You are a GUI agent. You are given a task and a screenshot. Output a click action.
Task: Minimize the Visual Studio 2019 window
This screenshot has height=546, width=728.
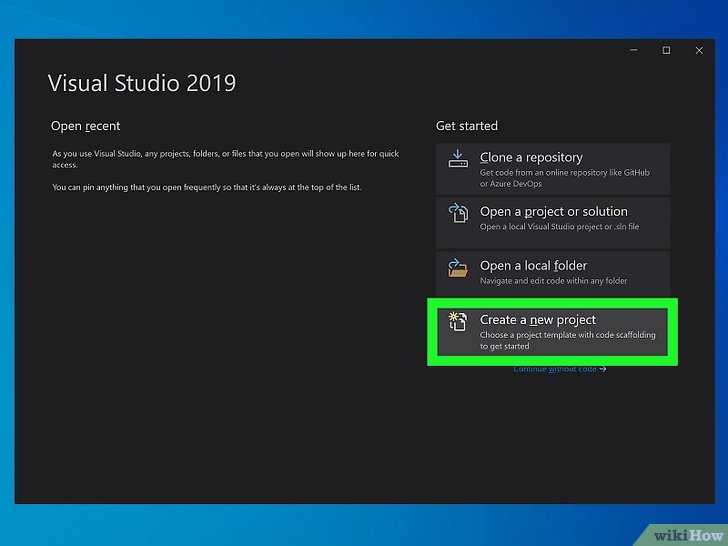634,50
